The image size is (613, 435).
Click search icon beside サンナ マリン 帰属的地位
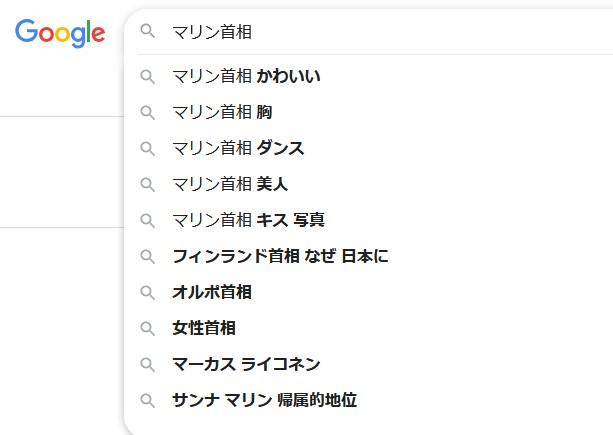pyautogui.click(x=148, y=400)
